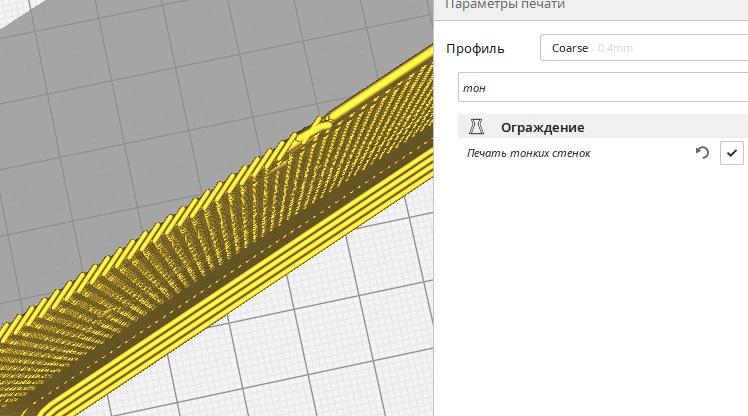Click the 'Профиль' label
The image size is (748, 416).
click(475, 48)
